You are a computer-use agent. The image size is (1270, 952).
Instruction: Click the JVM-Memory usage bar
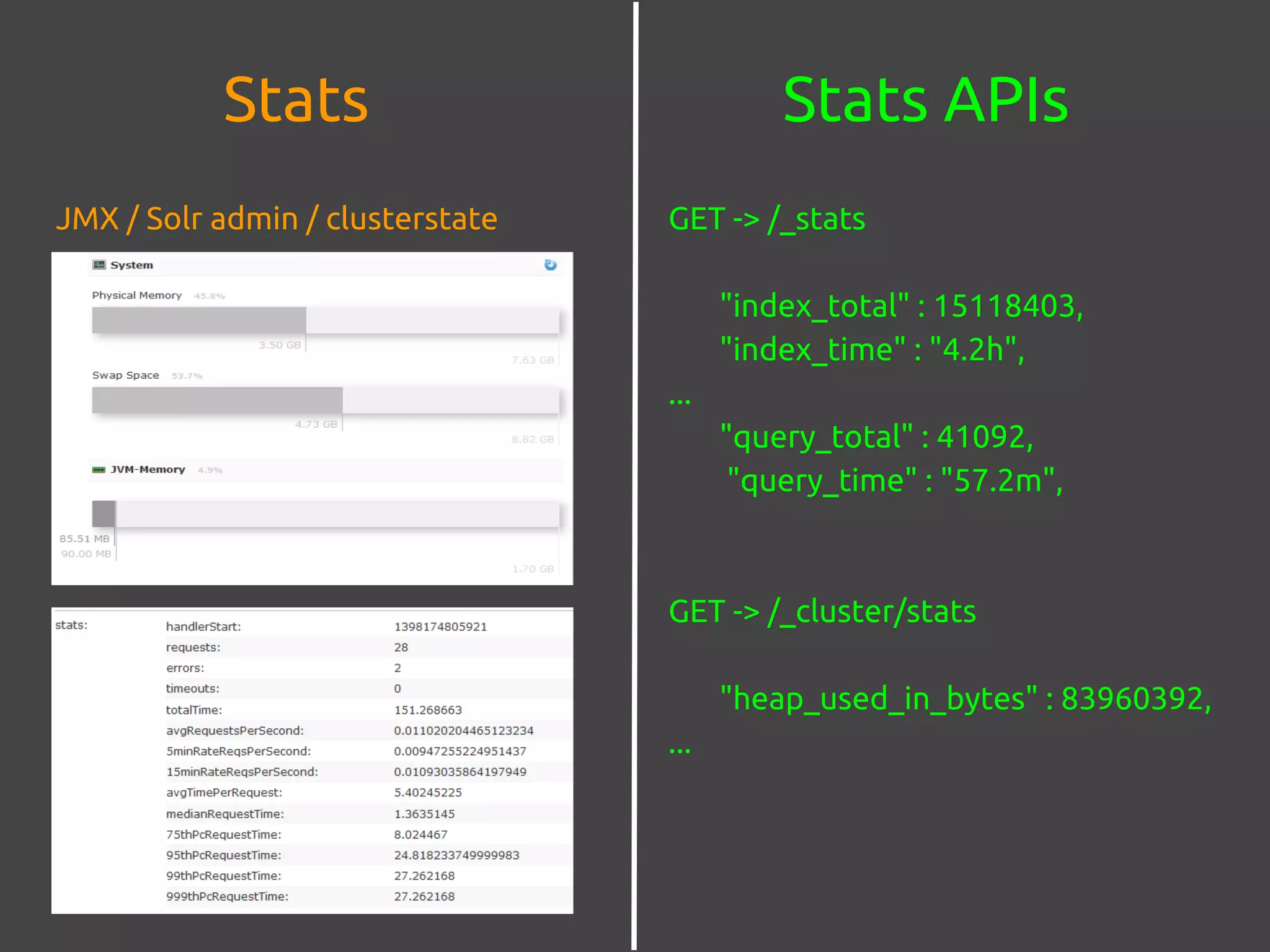326,514
